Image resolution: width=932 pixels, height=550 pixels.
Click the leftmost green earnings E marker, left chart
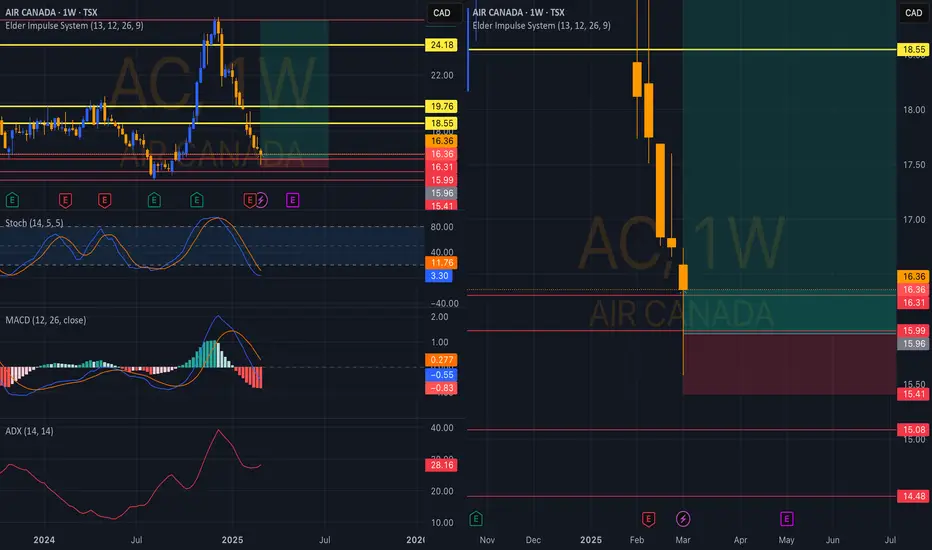pyautogui.click(x=12, y=200)
